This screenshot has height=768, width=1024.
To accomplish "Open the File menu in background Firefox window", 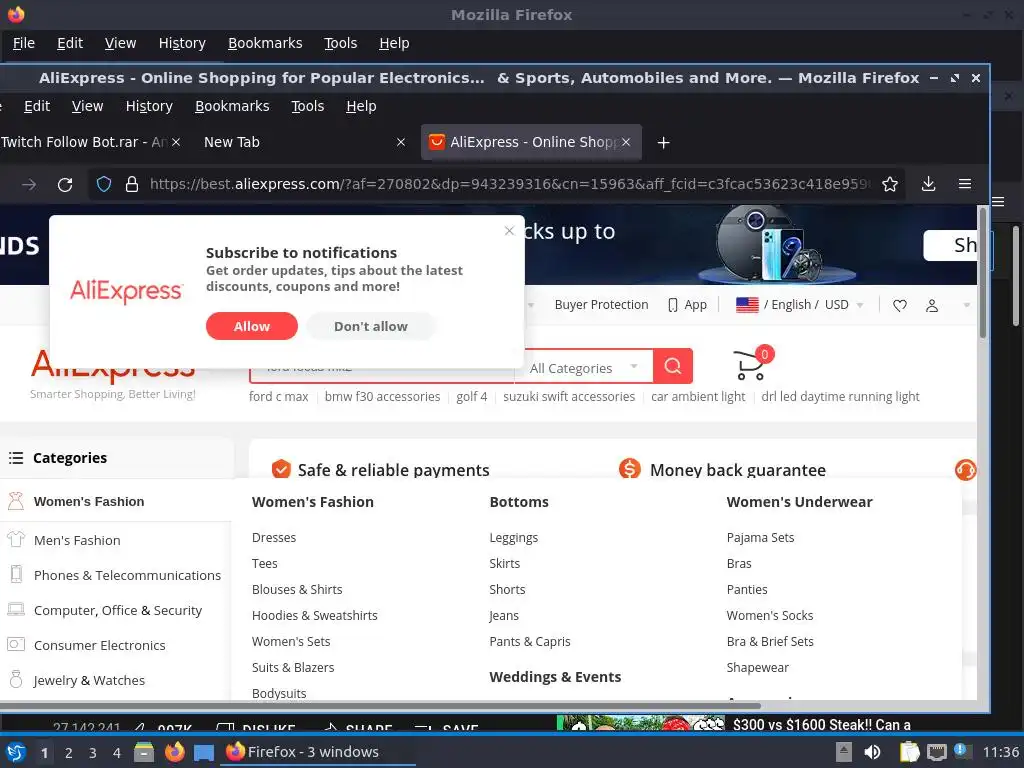I will pyautogui.click(x=24, y=43).
